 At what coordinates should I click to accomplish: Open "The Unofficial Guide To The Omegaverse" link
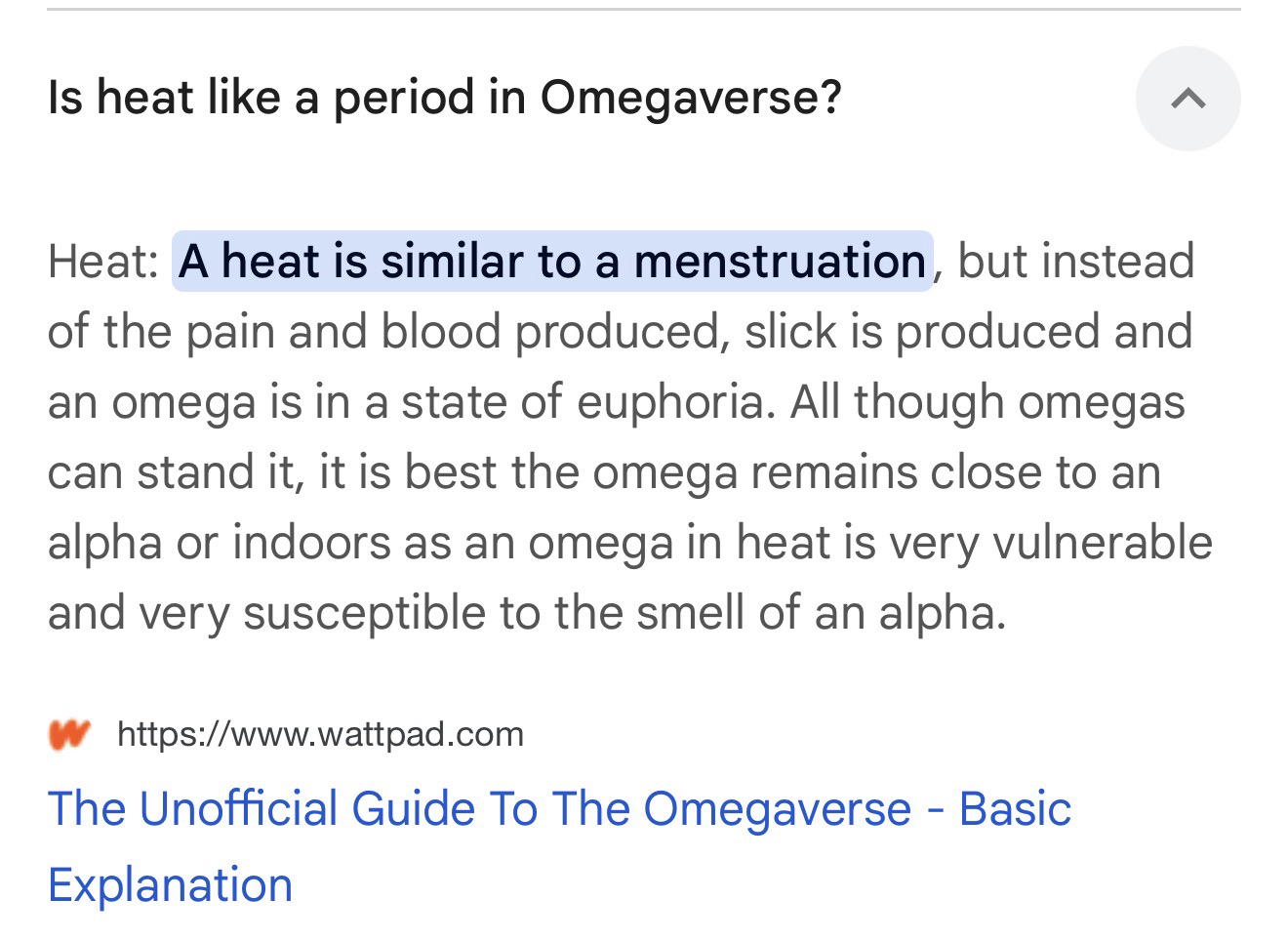pyautogui.click(x=558, y=809)
